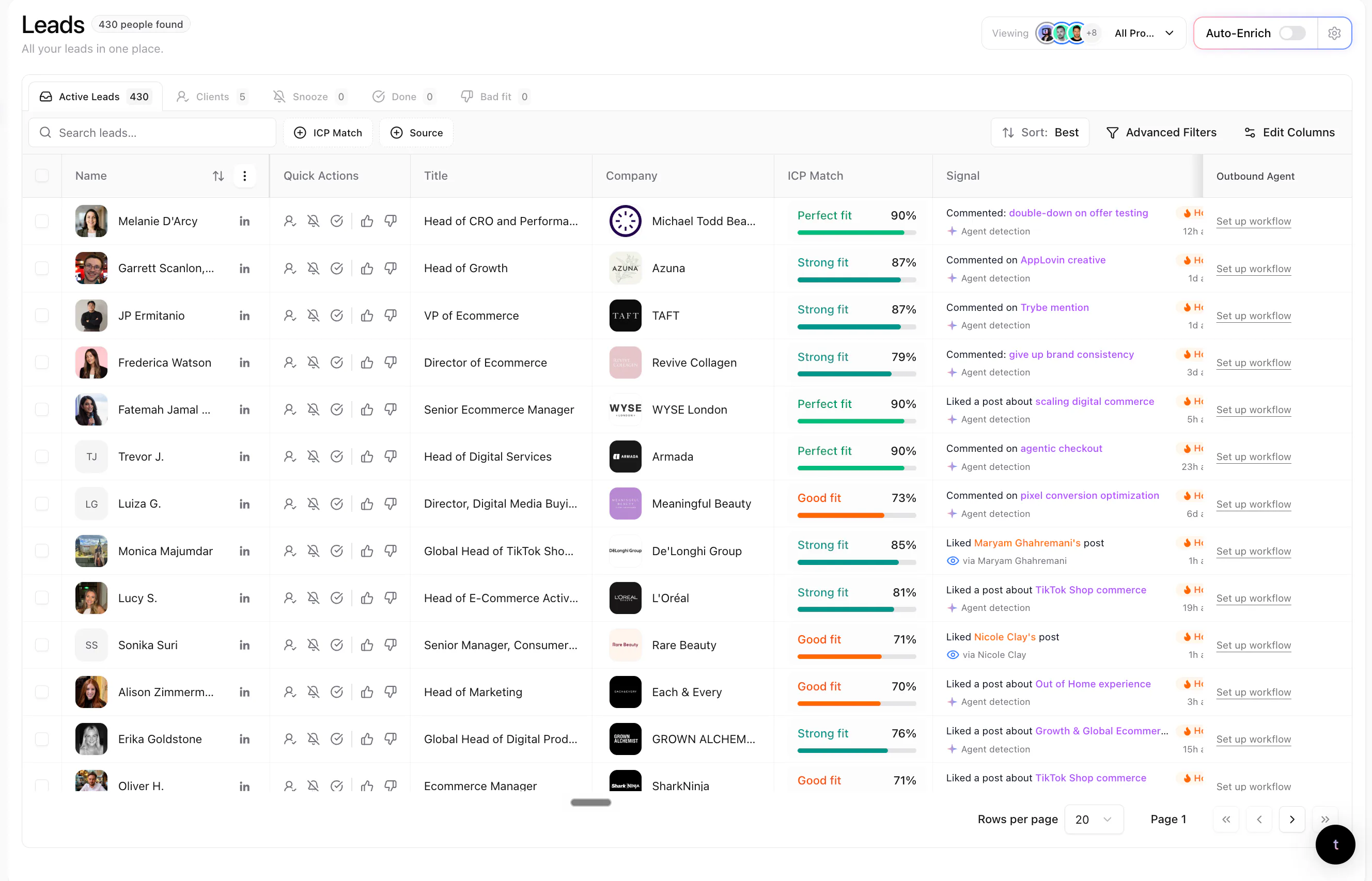
Task: Mark Frederica Watson done with checkmark icon
Action: click(x=337, y=363)
